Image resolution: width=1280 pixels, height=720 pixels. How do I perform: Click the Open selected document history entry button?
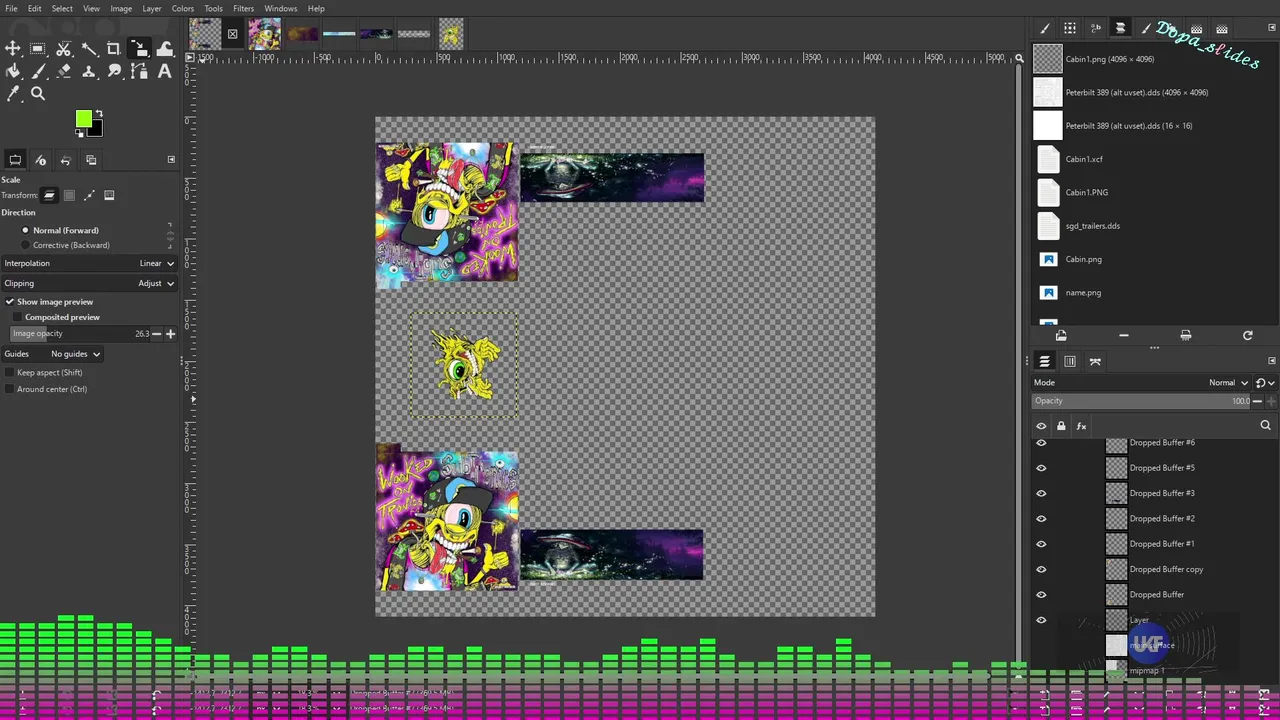pos(1061,335)
